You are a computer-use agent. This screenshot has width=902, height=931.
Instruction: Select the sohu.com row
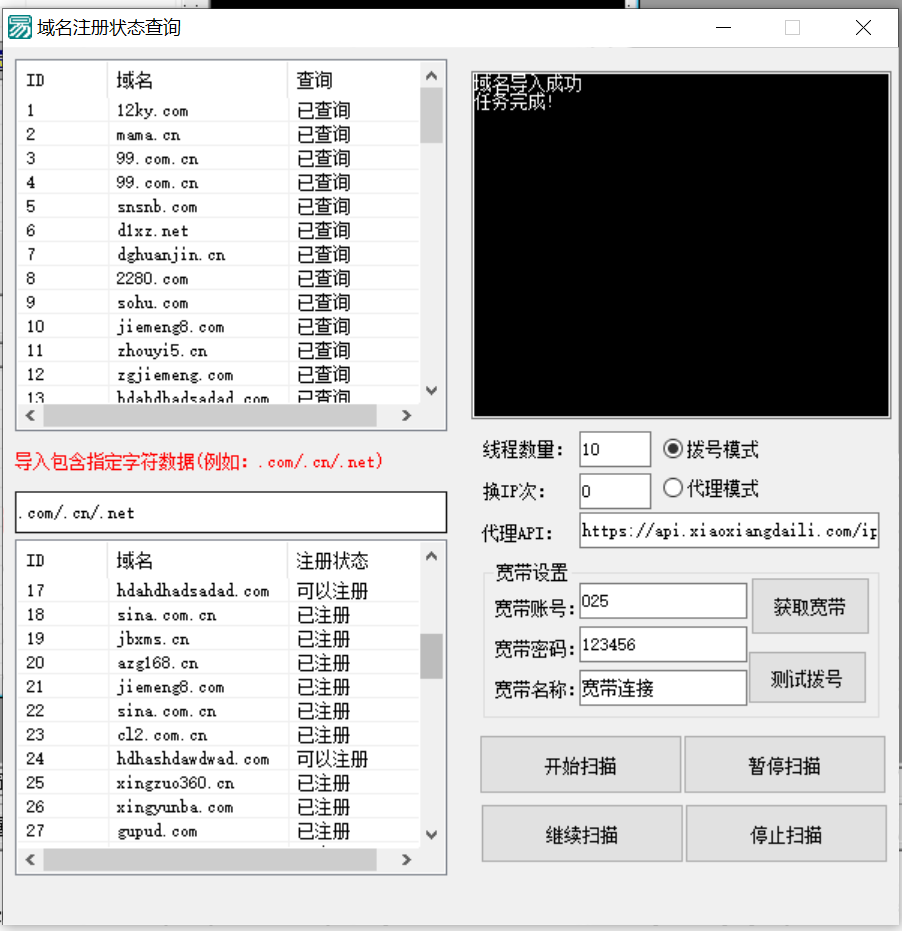click(219, 303)
